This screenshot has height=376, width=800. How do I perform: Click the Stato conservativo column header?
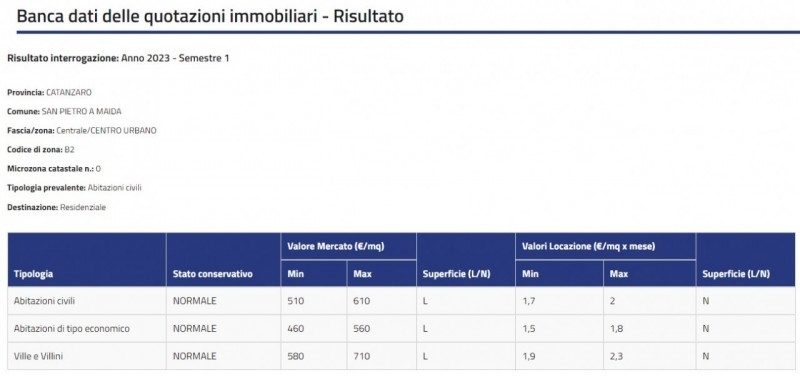click(x=213, y=274)
